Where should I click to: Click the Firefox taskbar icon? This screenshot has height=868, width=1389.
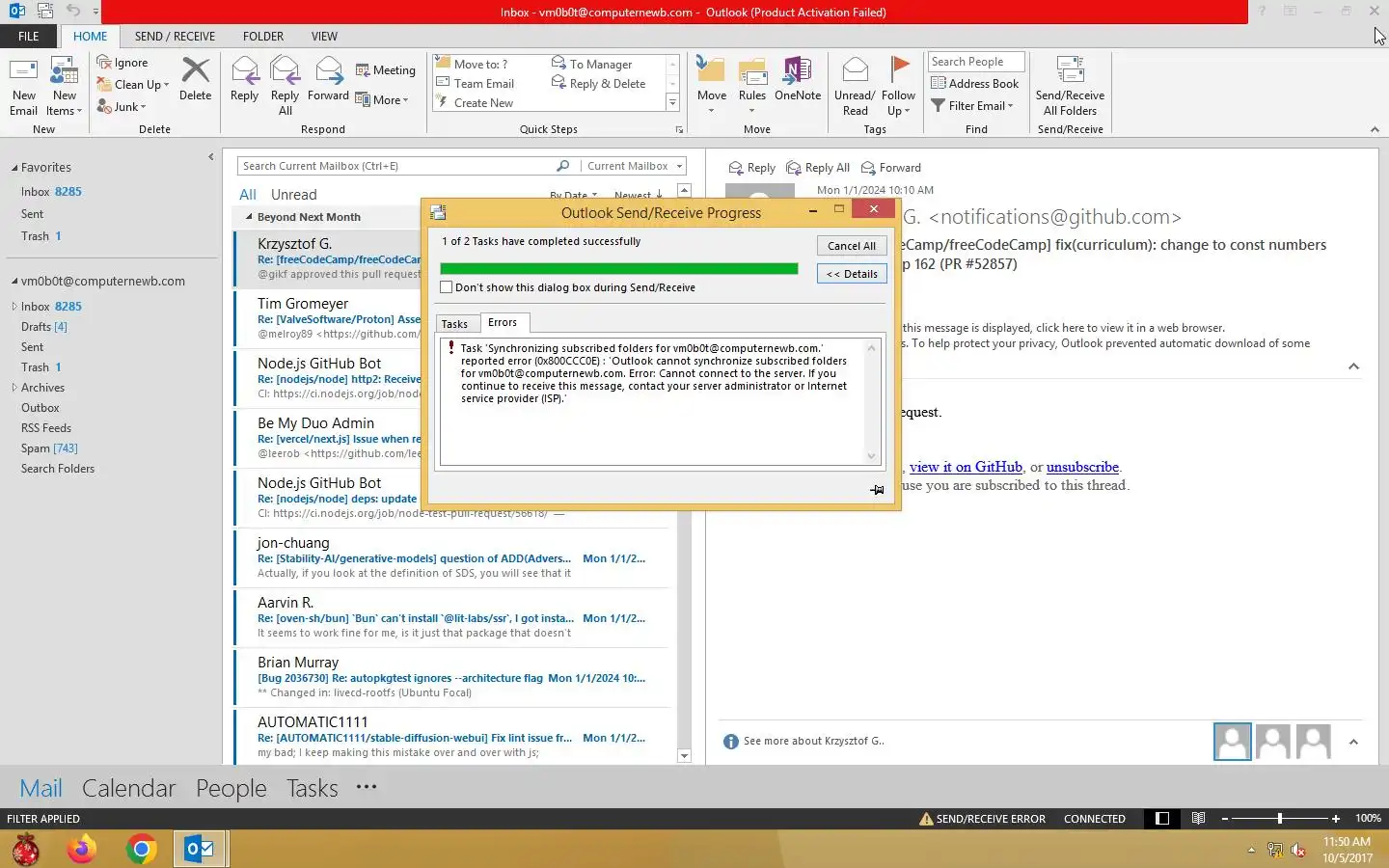click(x=82, y=850)
